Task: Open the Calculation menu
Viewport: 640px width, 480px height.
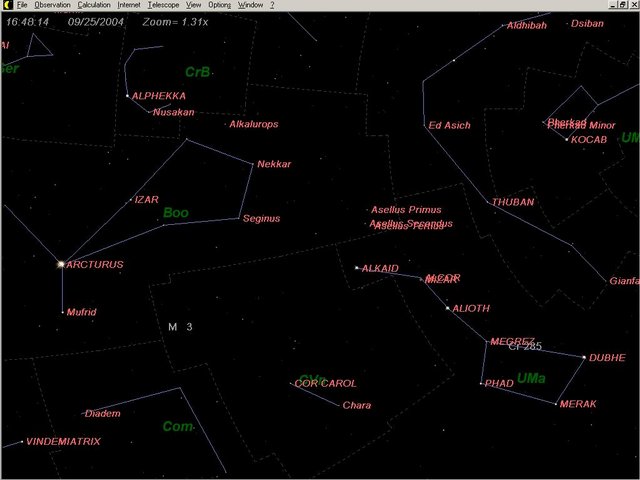Action: [94, 5]
